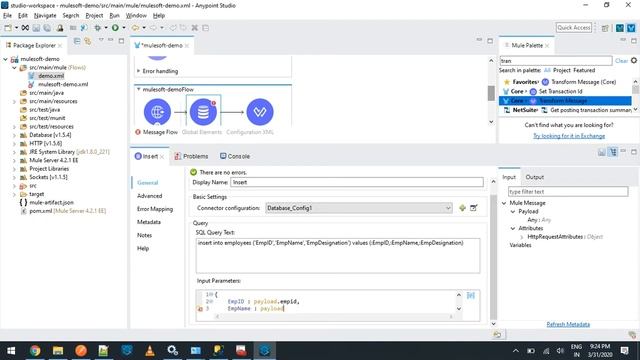Click the Anypoint Studio taskbar icon
The height and width of the screenshot is (360, 640).
coord(264,351)
